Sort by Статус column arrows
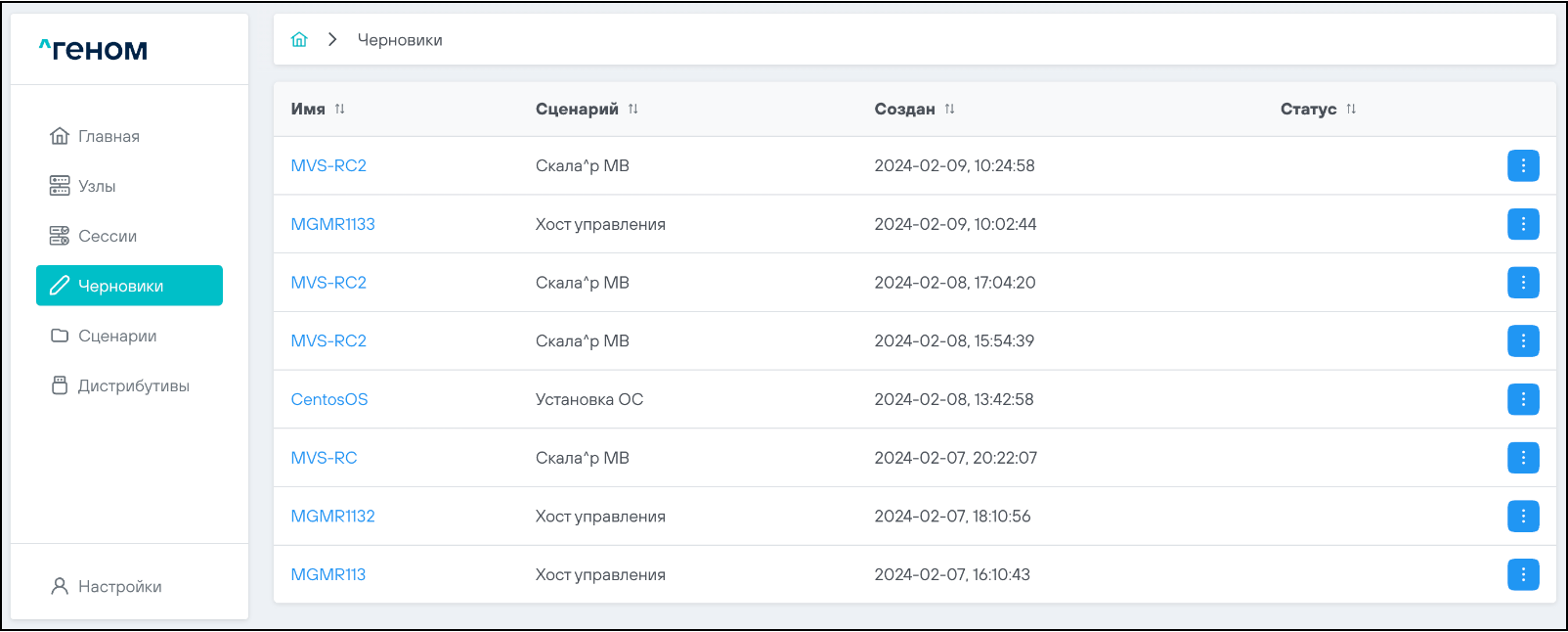This screenshot has height=632, width=1568. click(1351, 109)
